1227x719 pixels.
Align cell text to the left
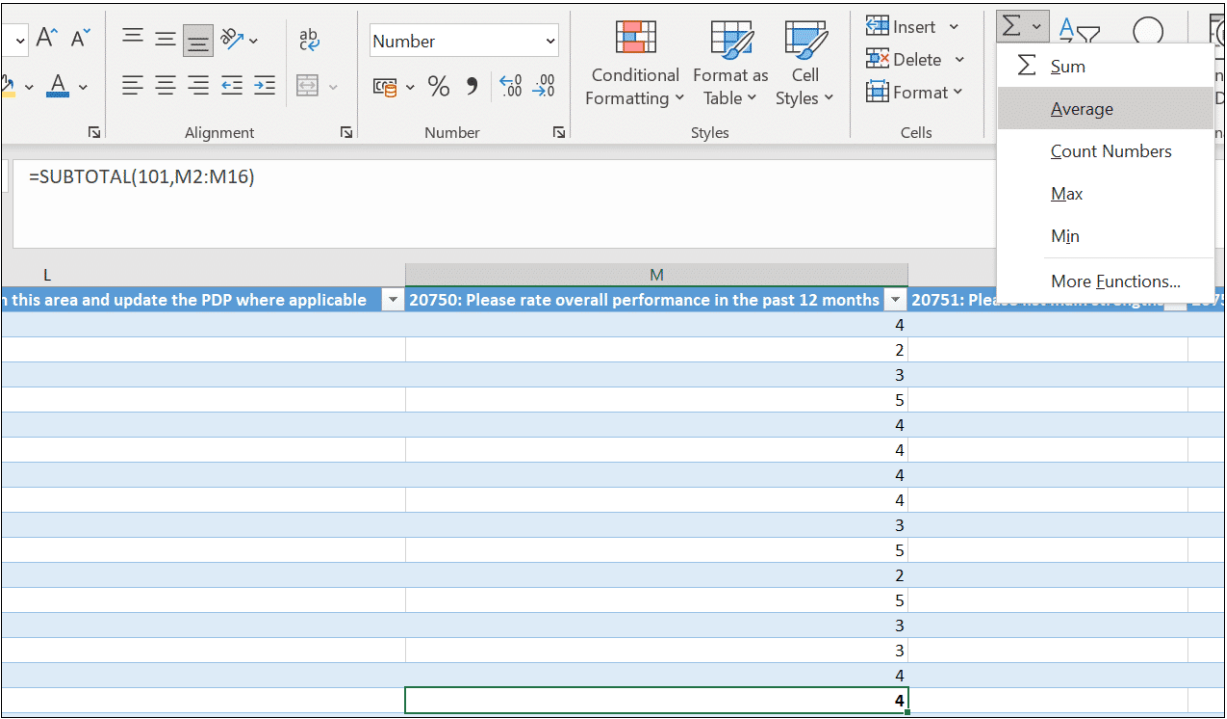pyautogui.click(x=133, y=86)
